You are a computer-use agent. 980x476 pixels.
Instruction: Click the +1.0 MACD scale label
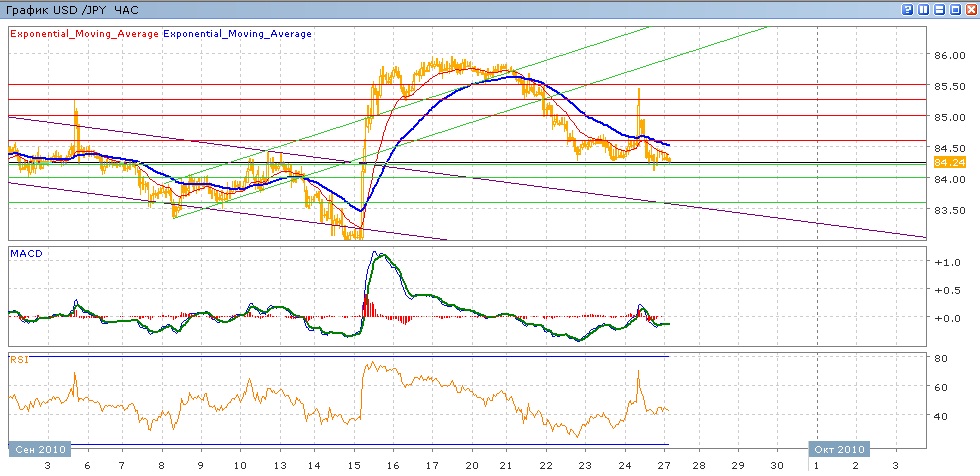pyautogui.click(x=945, y=262)
